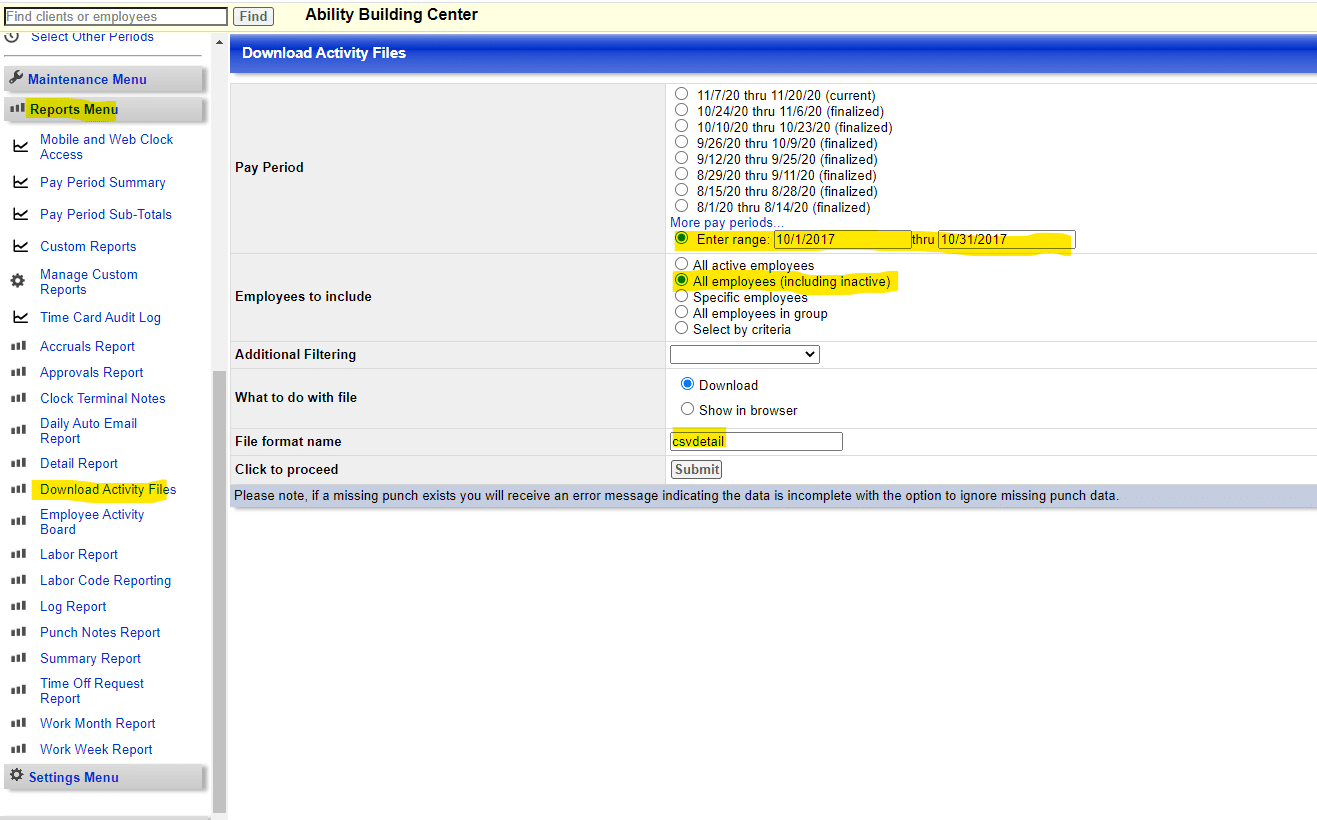Select the 11/7/20 thru 11/20/20 current pay period
Viewport: 1317px width, 820px height.
pos(682,95)
